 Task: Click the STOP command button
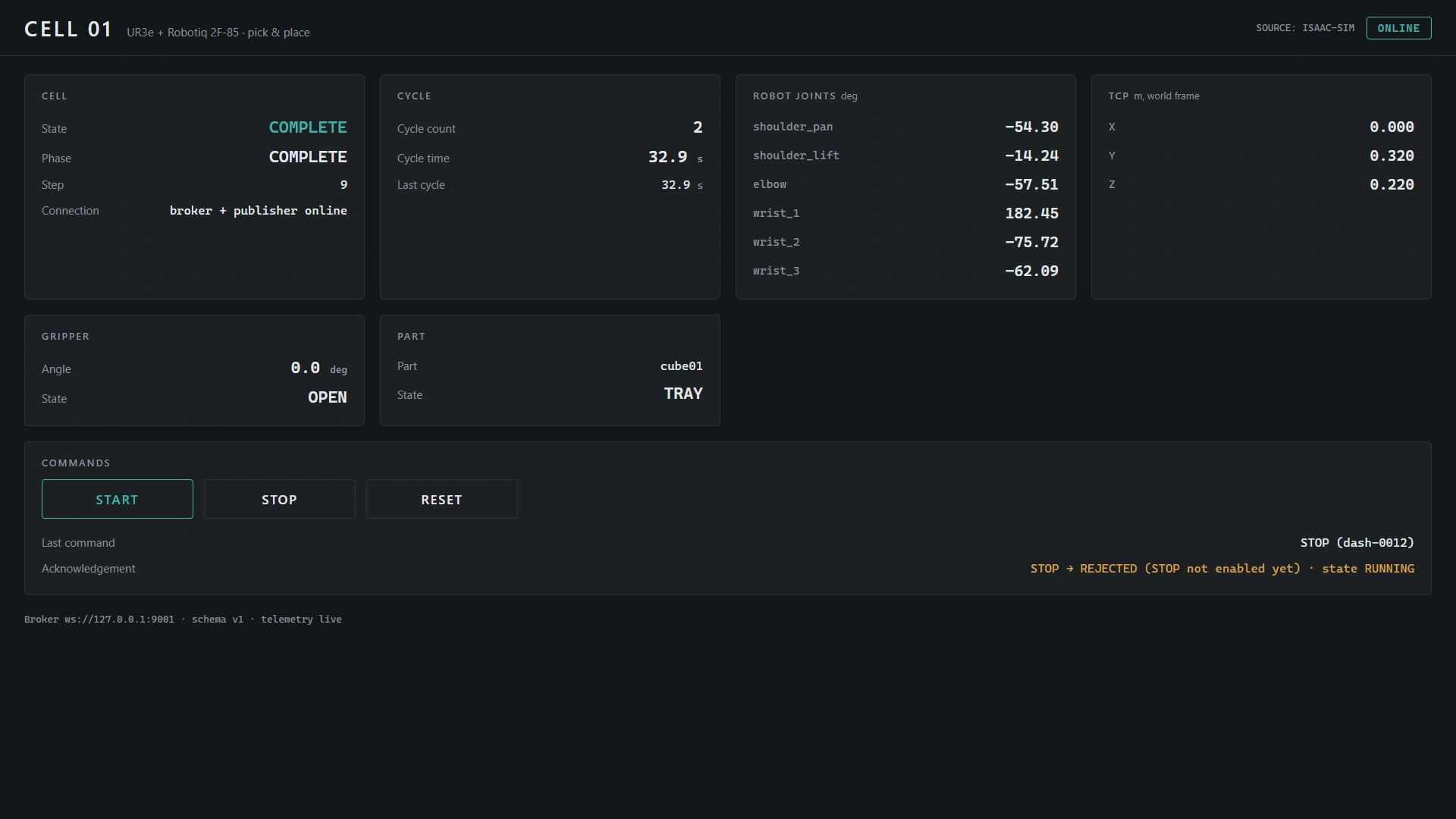tap(279, 499)
